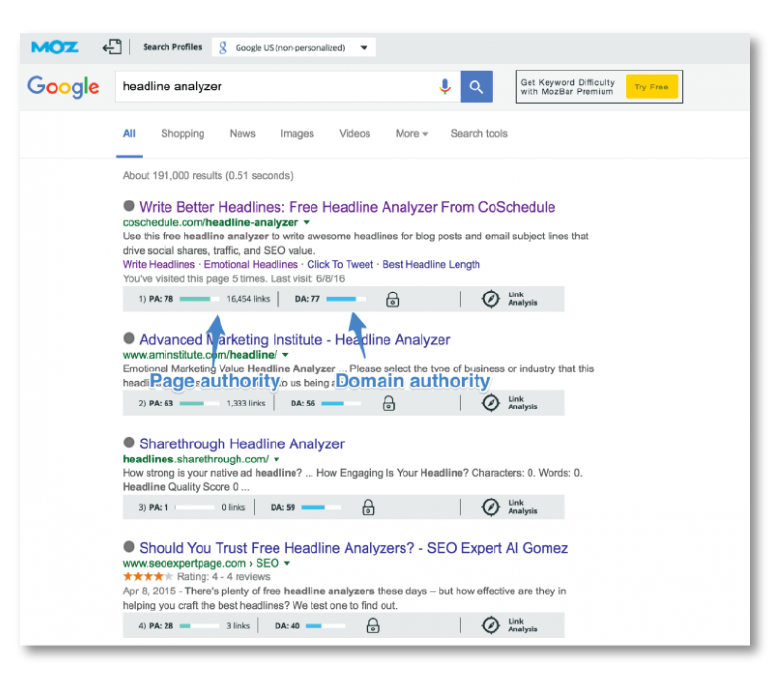Click lock icon in PA: 78 bar
770x683 pixels.
pos(392,299)
